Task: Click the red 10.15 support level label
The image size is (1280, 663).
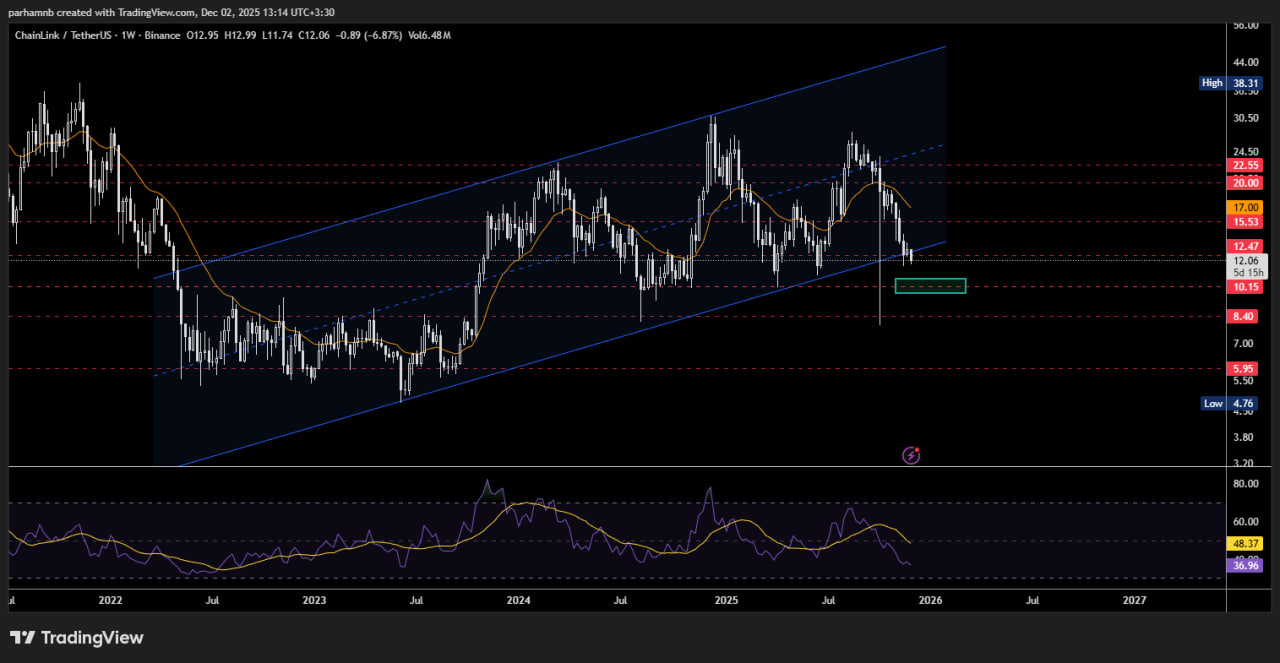Action: click(x=1245, y=287)
